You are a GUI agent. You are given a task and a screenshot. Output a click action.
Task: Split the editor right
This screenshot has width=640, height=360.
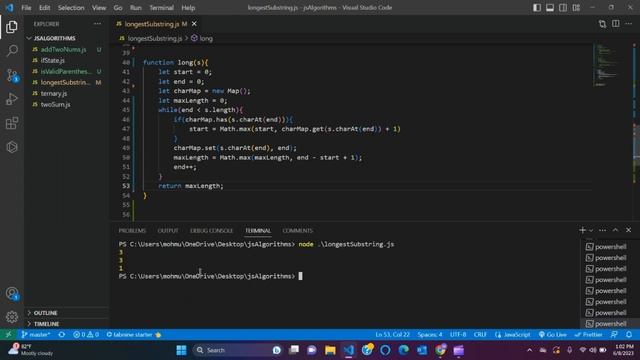coord(616,24)
